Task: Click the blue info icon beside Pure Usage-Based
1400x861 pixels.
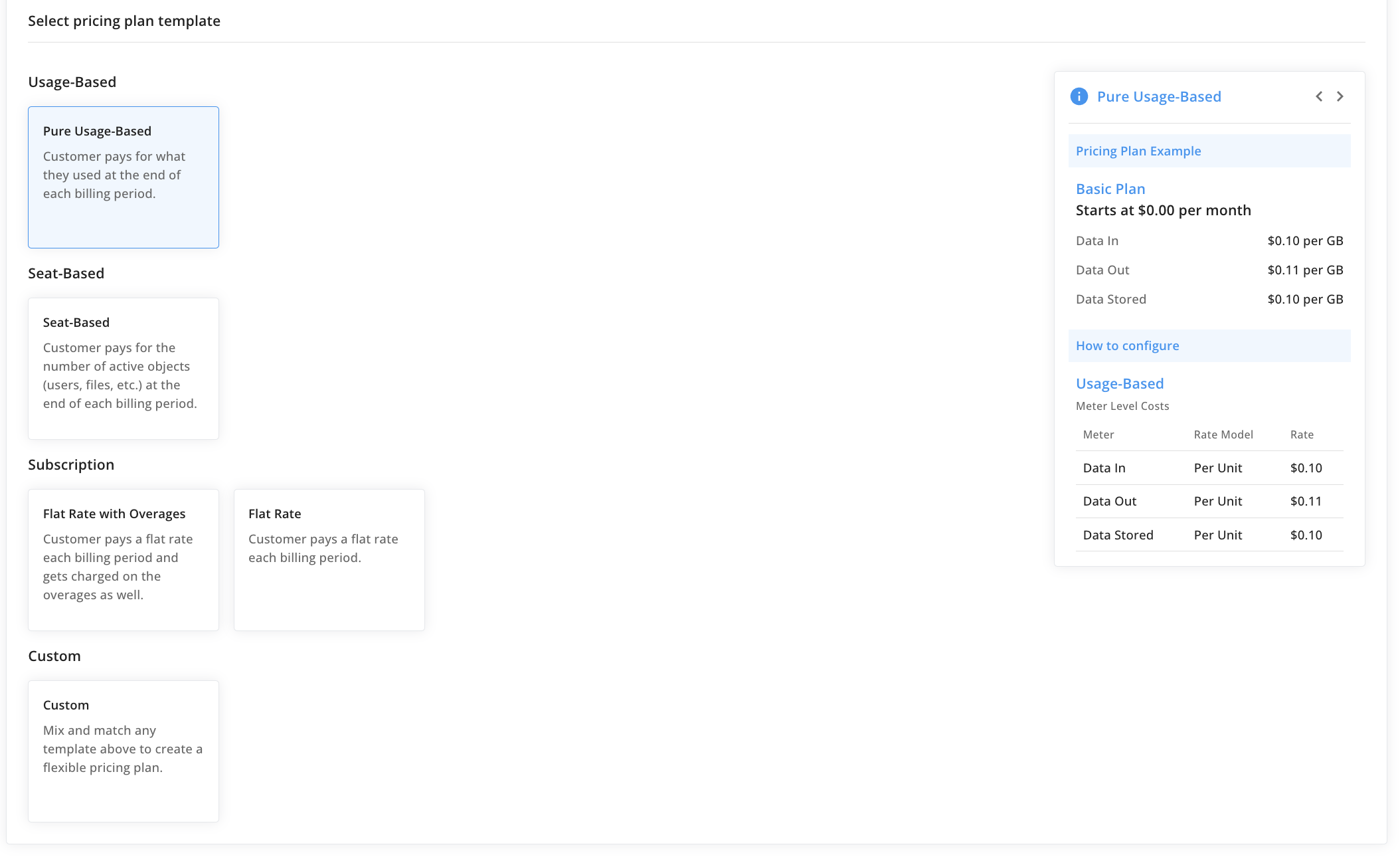Action: pos(1079,96)
